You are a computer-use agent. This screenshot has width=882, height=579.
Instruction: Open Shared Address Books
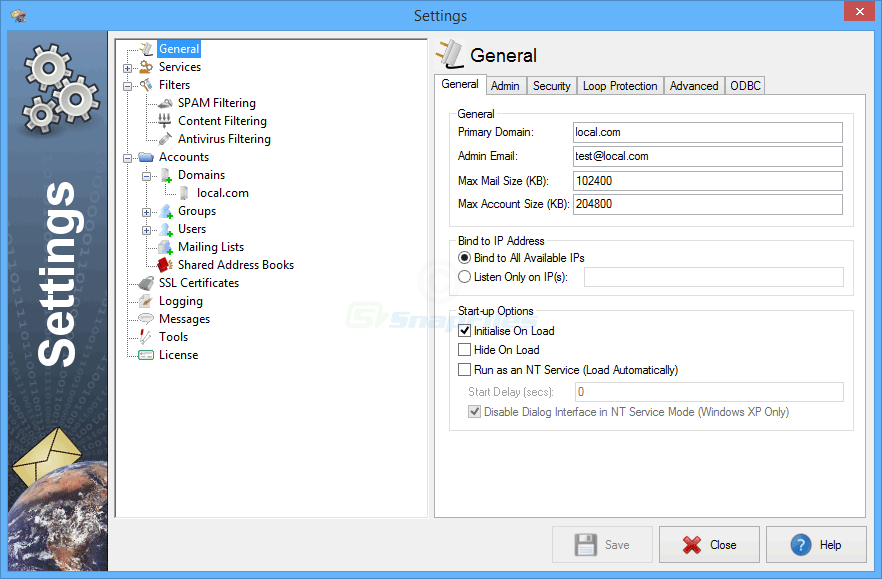pyautogui.click(x=162, y=264)
